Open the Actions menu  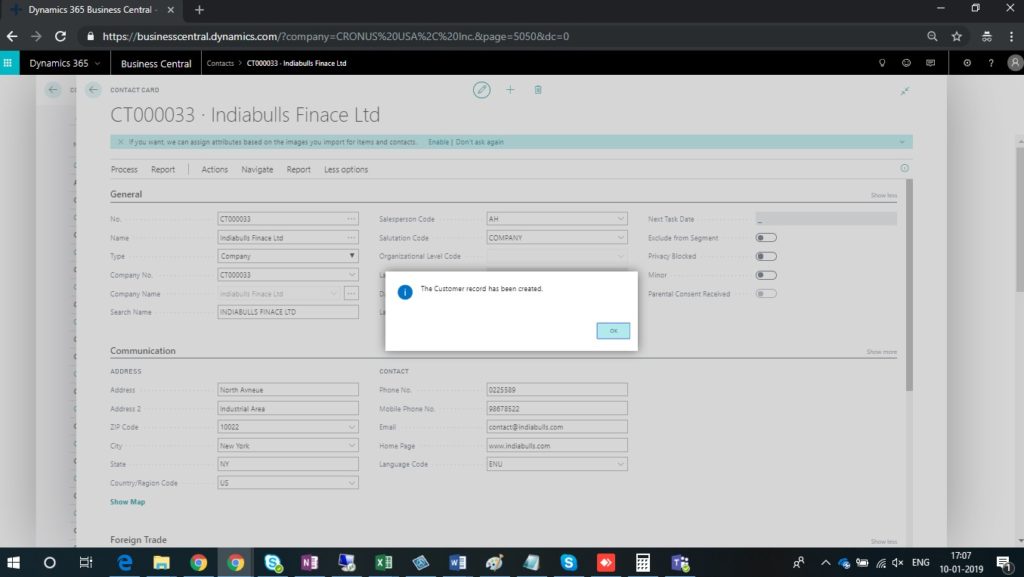pyautogui.click(x=215, y=170)
